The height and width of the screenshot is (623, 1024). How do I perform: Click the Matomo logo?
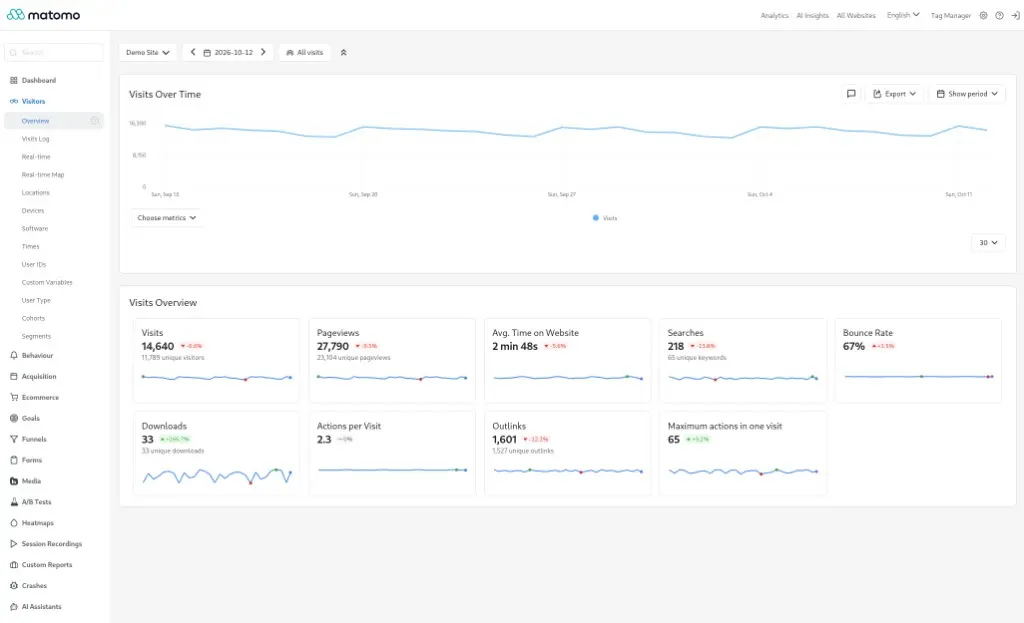coord(44,14)
